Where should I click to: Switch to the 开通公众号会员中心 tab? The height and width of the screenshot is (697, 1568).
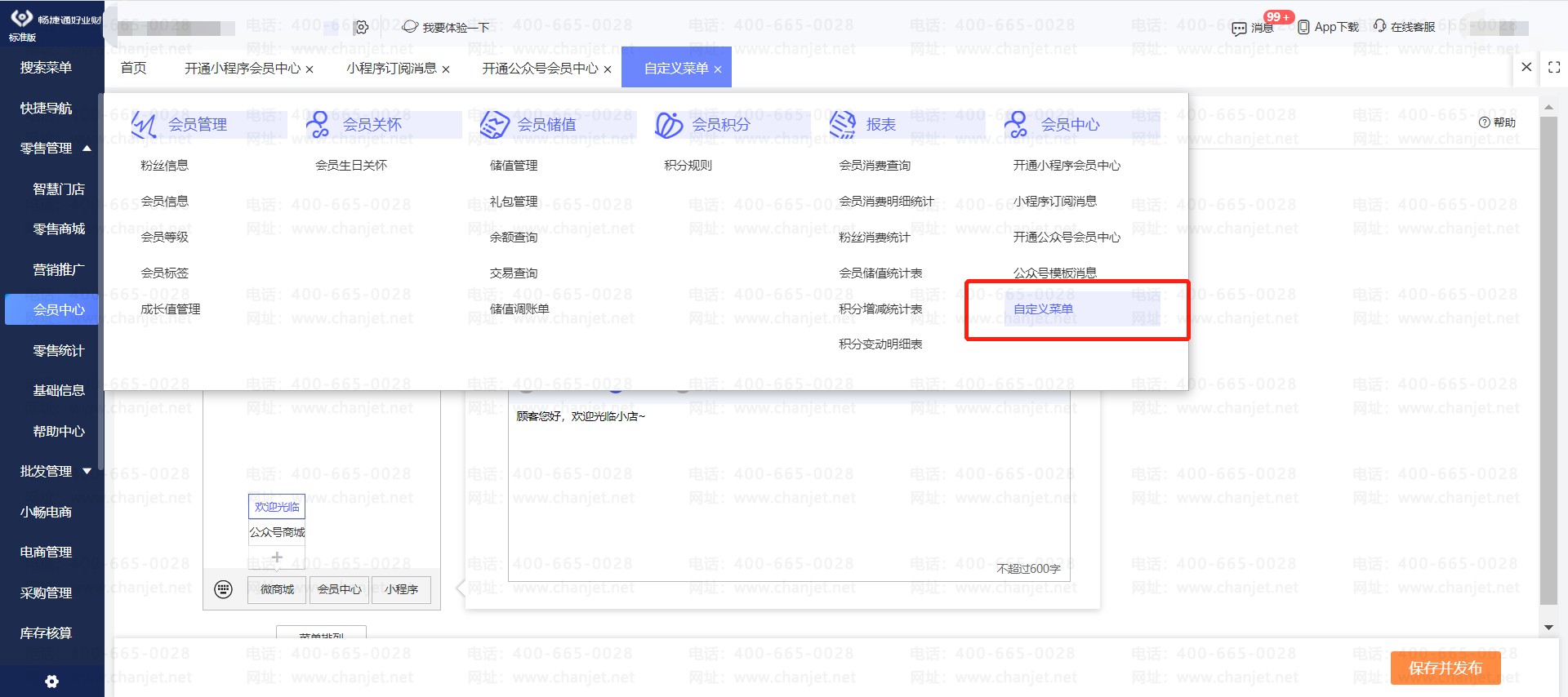[540, 69]
